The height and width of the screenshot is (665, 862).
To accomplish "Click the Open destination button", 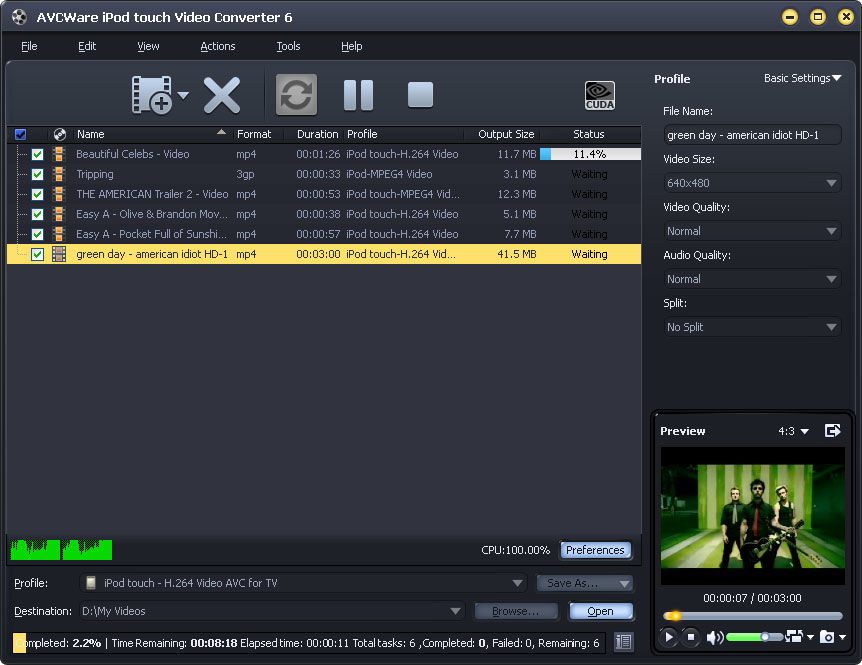I will [x=600, y=611].
